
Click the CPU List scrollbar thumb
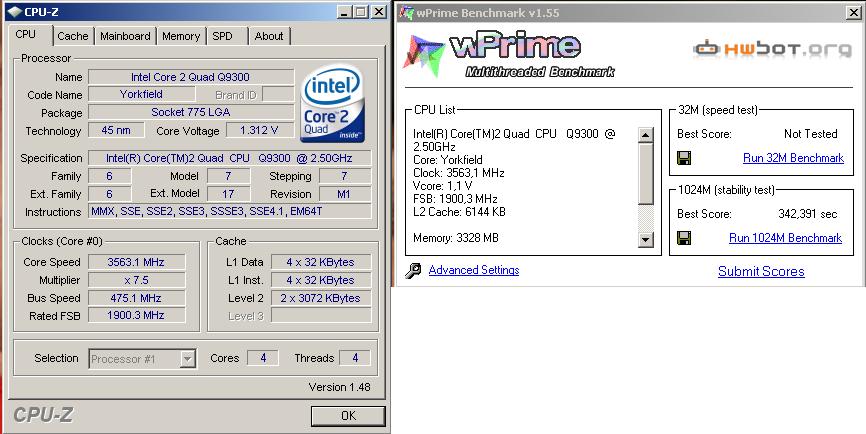pos(646,173)
